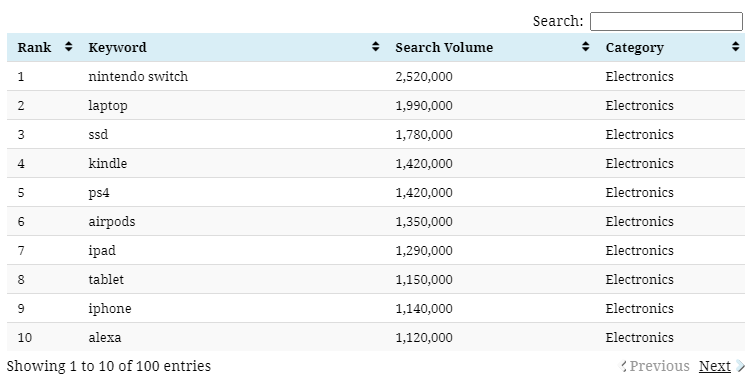
Task: Click the 'Showing 1 to 10' entries text
Action: (109, 366)
